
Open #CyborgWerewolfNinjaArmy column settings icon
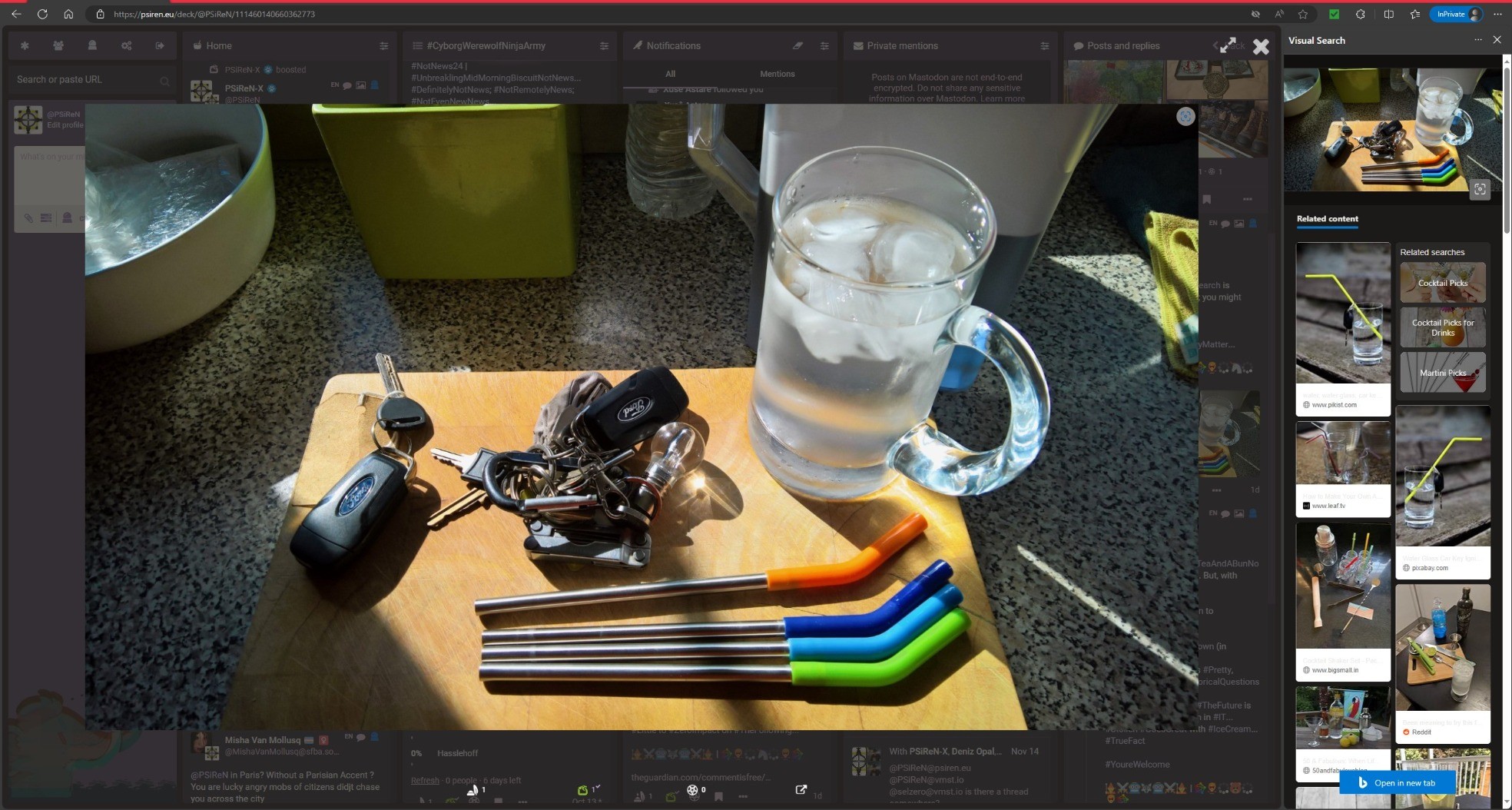(604, 46)
